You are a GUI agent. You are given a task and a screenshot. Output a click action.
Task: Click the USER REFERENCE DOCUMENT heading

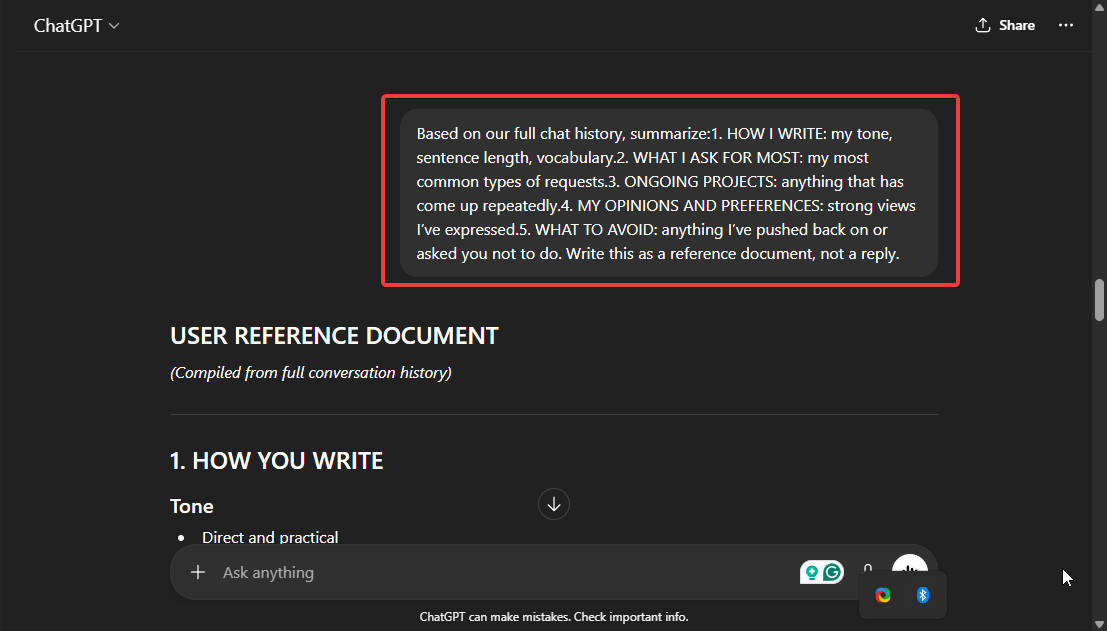coord(334,336)
